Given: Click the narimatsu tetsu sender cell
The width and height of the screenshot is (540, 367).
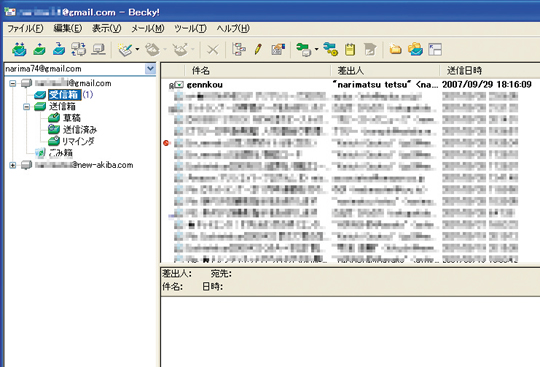Looking at the screenshot, I should (385, 84).
